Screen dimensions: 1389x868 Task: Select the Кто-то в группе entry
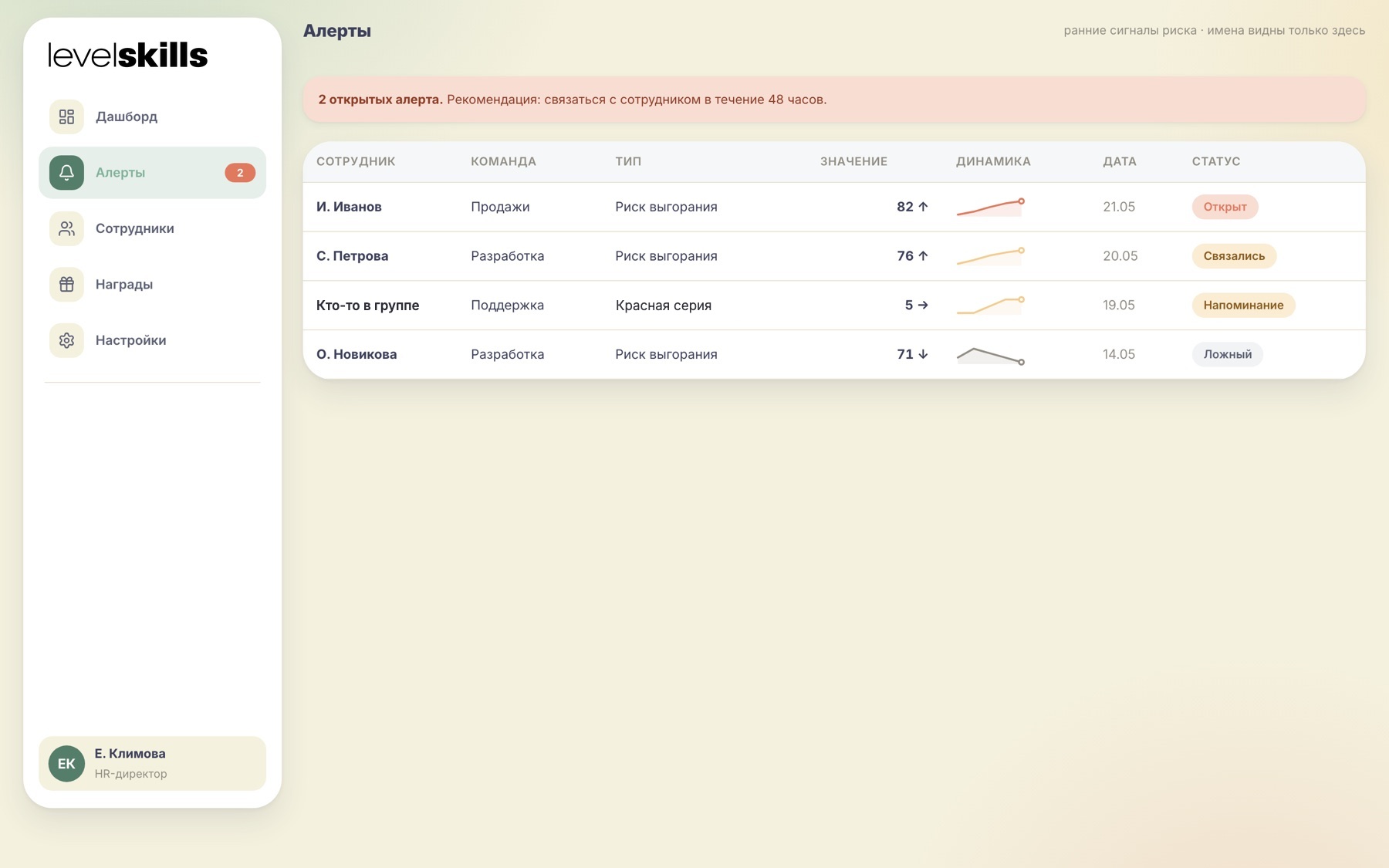[367, 306]
